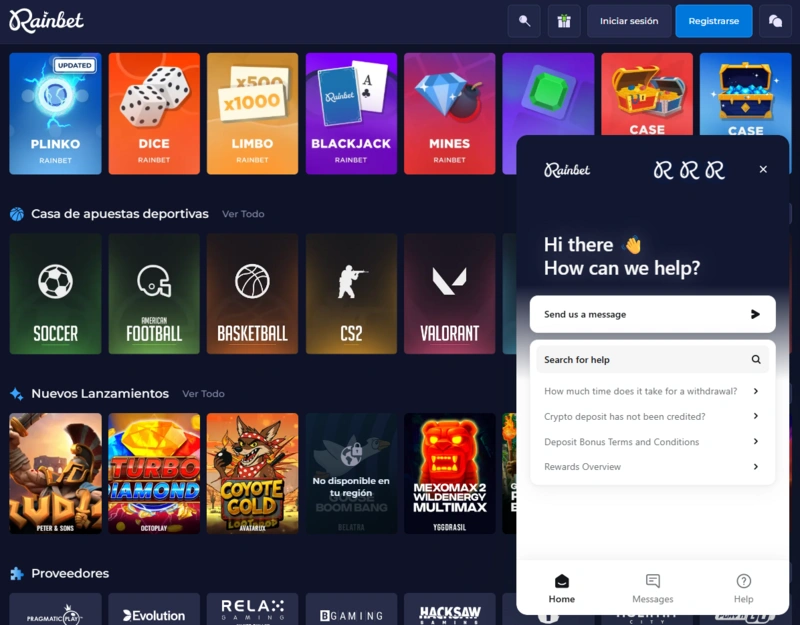Open Deposit Bonus Terms and Conditions article
800x625 pixels.
(651, 442)
